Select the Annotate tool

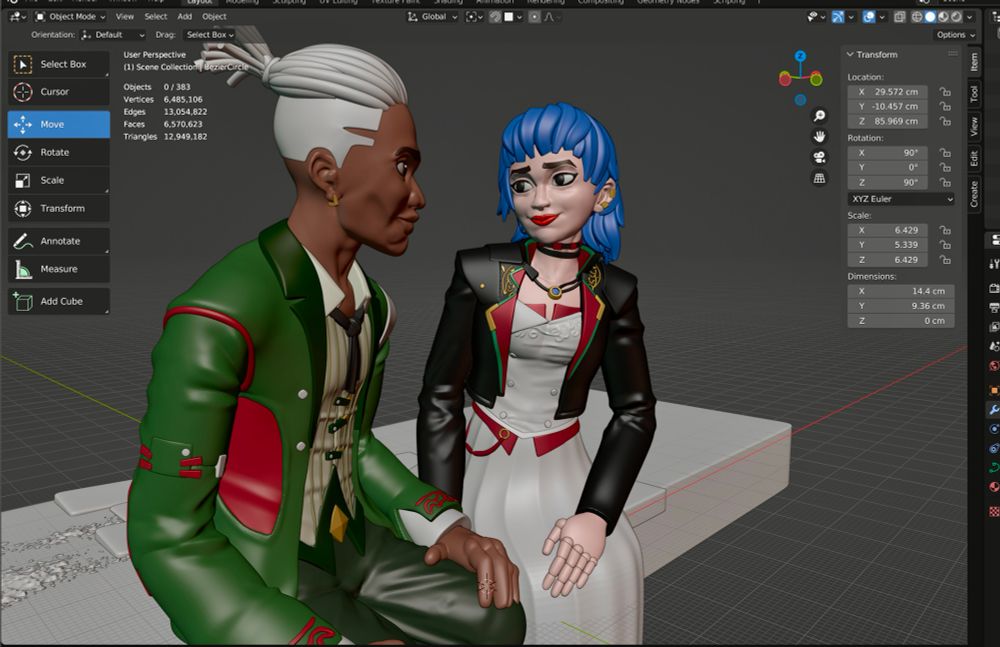pos(59,241)
